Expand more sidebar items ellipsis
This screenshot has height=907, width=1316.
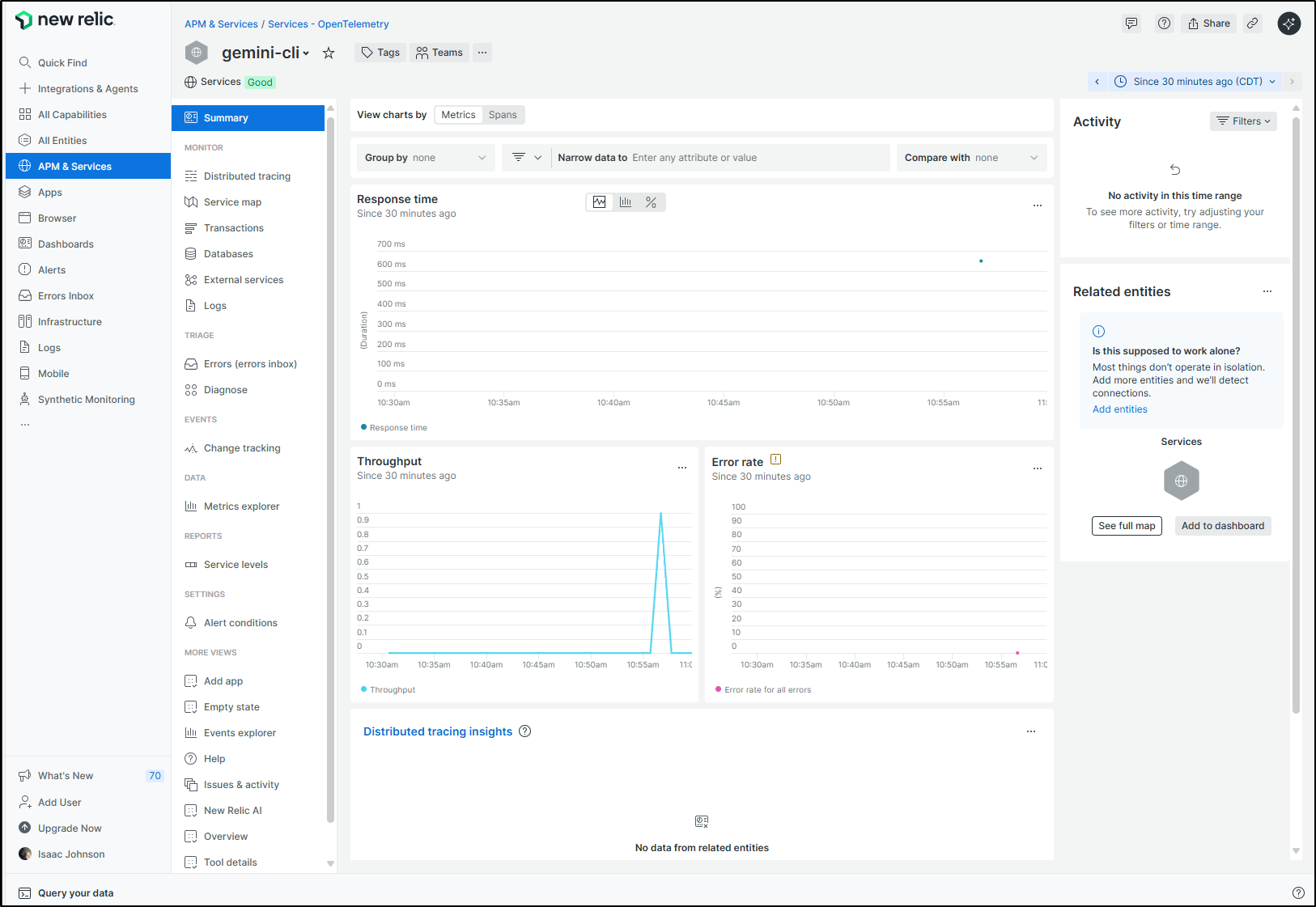25,425
